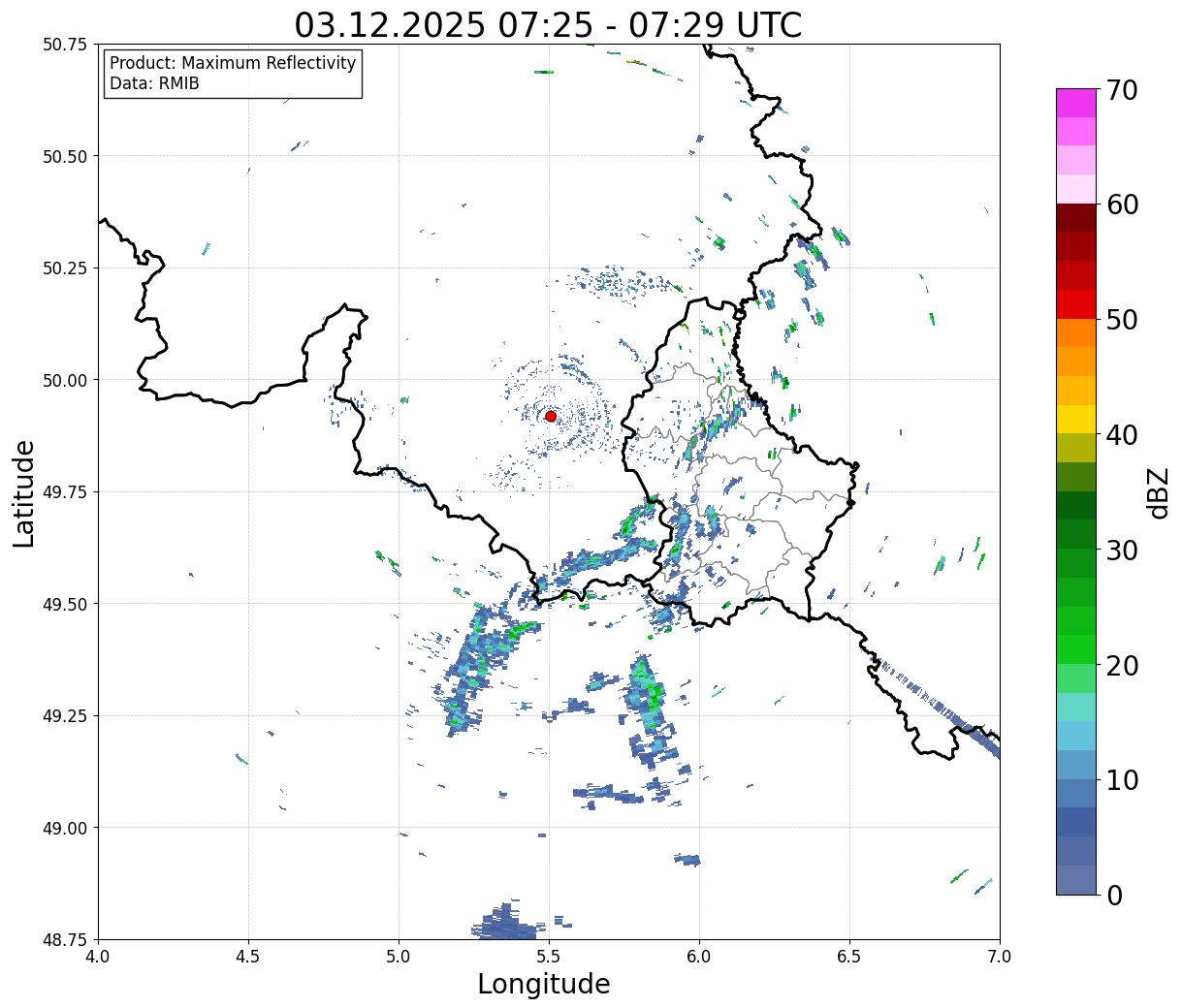Click the plot title showing 07:25 - 07:29 UTC
Viewport: 1182px width, 1008px height.
tap(548, 24)
